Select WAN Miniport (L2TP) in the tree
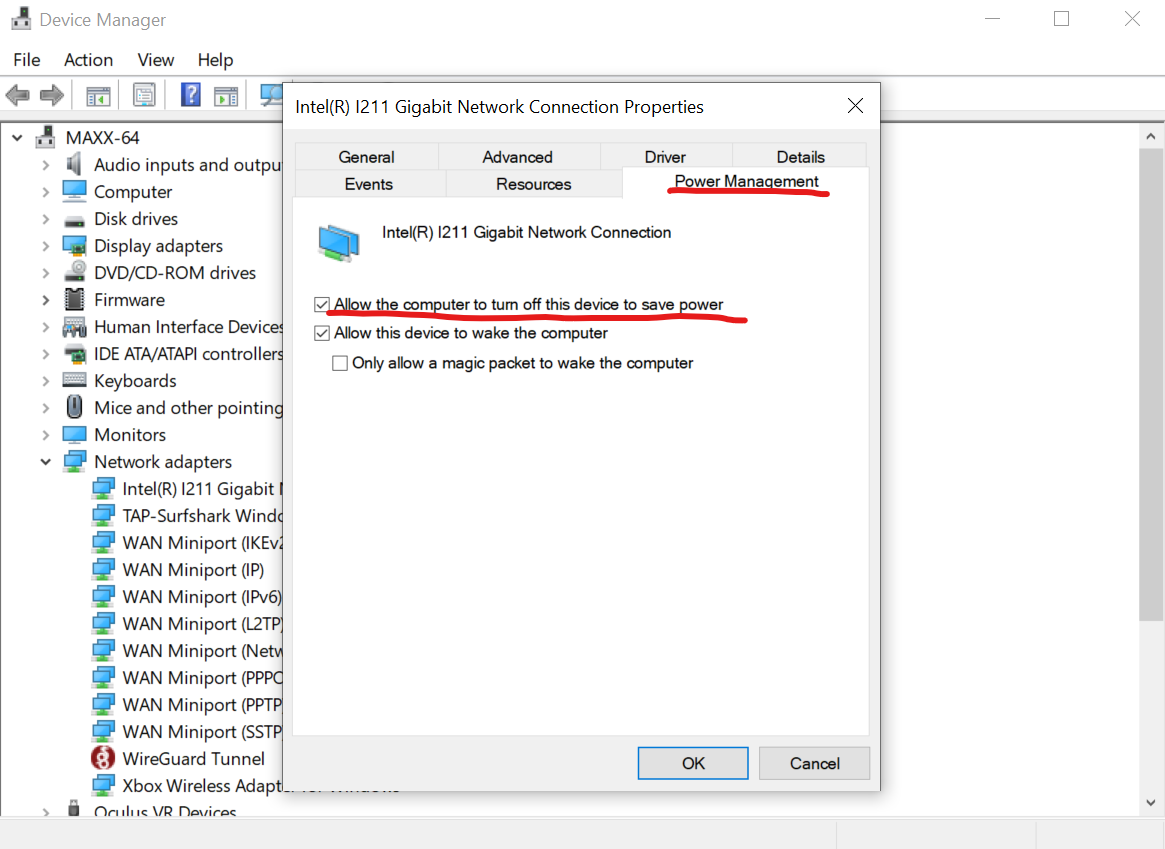 pyautogui.click(x=201, y=624)
